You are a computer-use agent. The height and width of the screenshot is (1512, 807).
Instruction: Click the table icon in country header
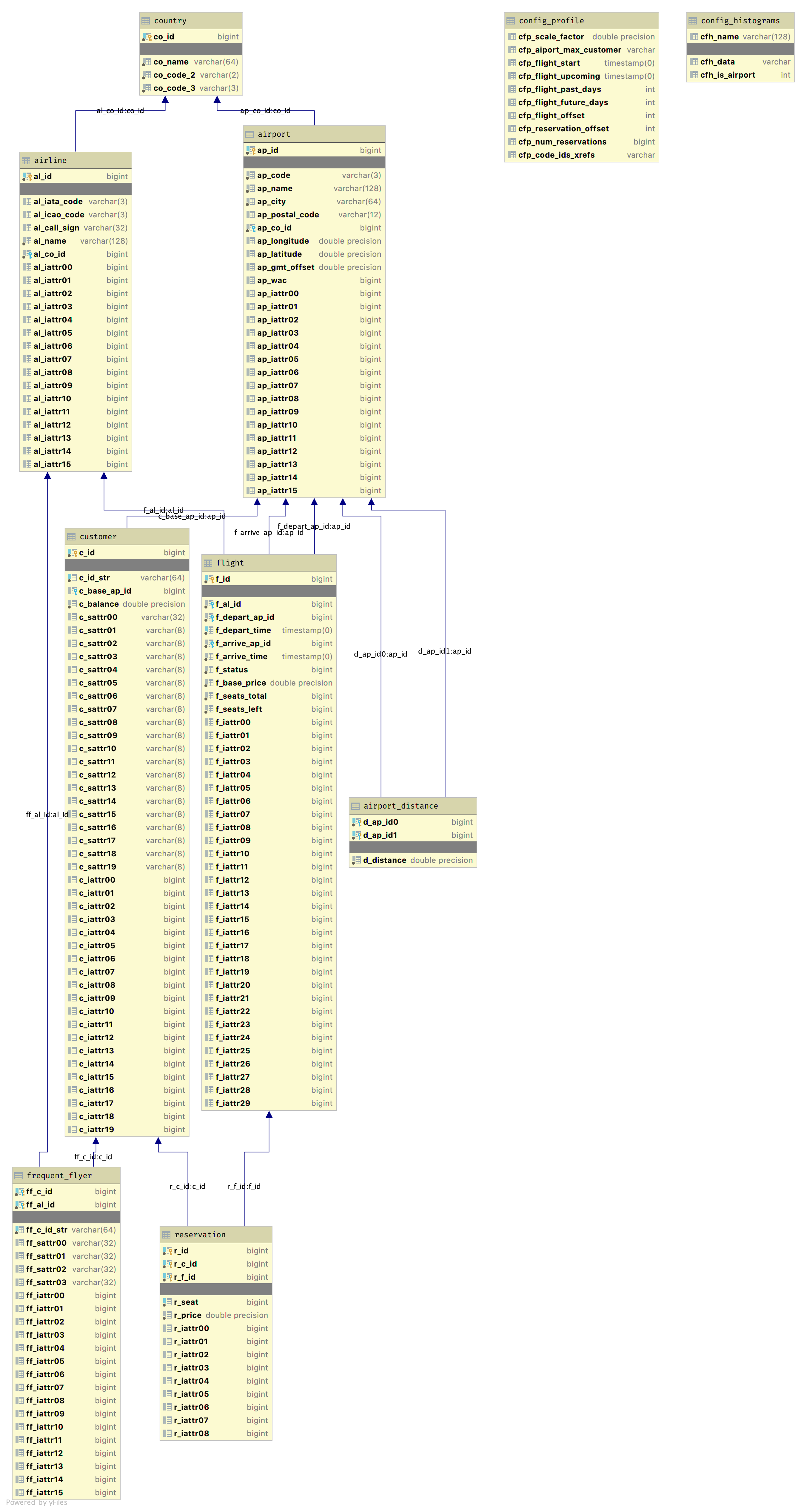coord(146,21)
